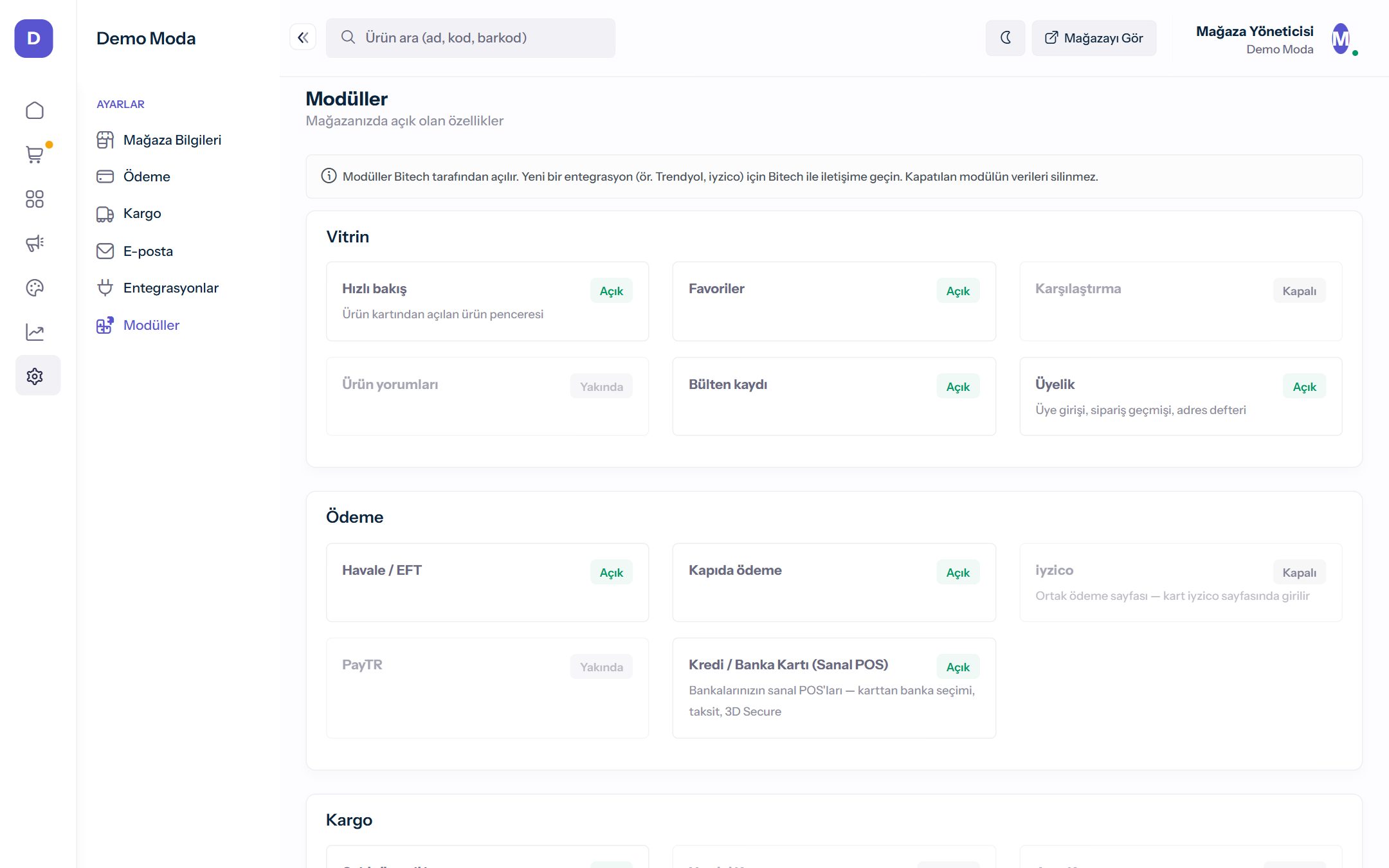The image size is (1389, 868).
Task: Click the 'Üye girişi, sipariş geçmişi, adres defteri' text
Action: pos(1141,410)
